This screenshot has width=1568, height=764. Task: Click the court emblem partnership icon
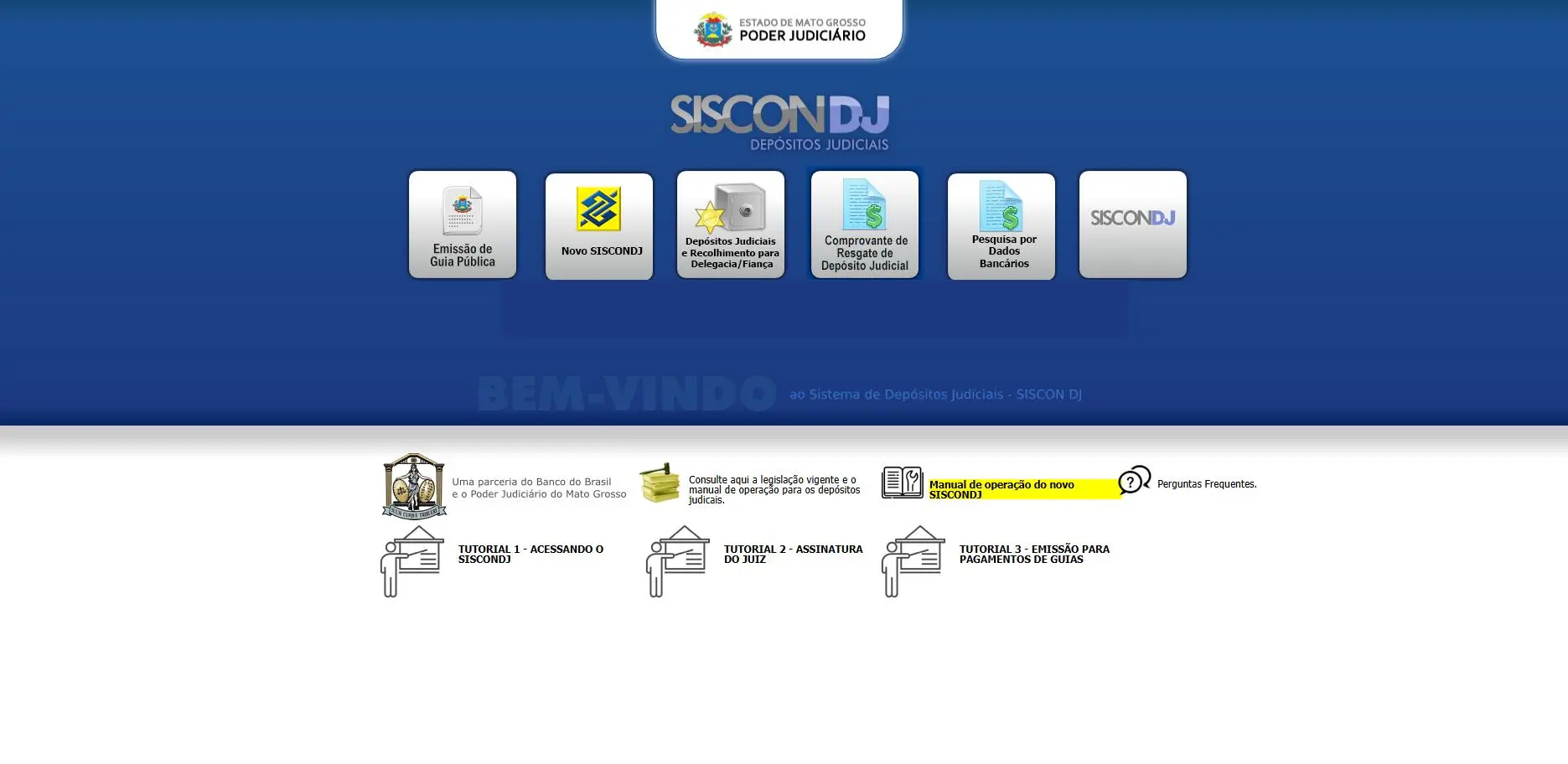point(414,487)
